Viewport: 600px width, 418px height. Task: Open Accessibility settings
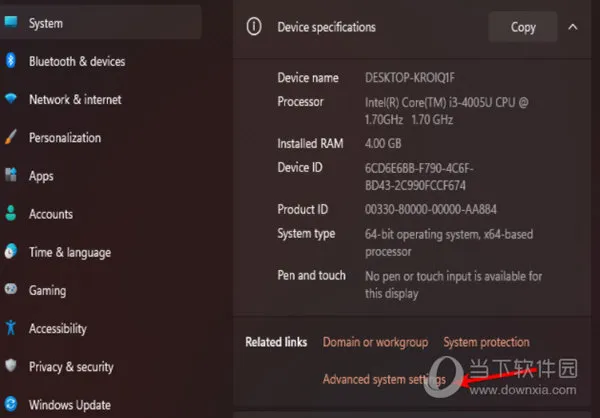58,329
